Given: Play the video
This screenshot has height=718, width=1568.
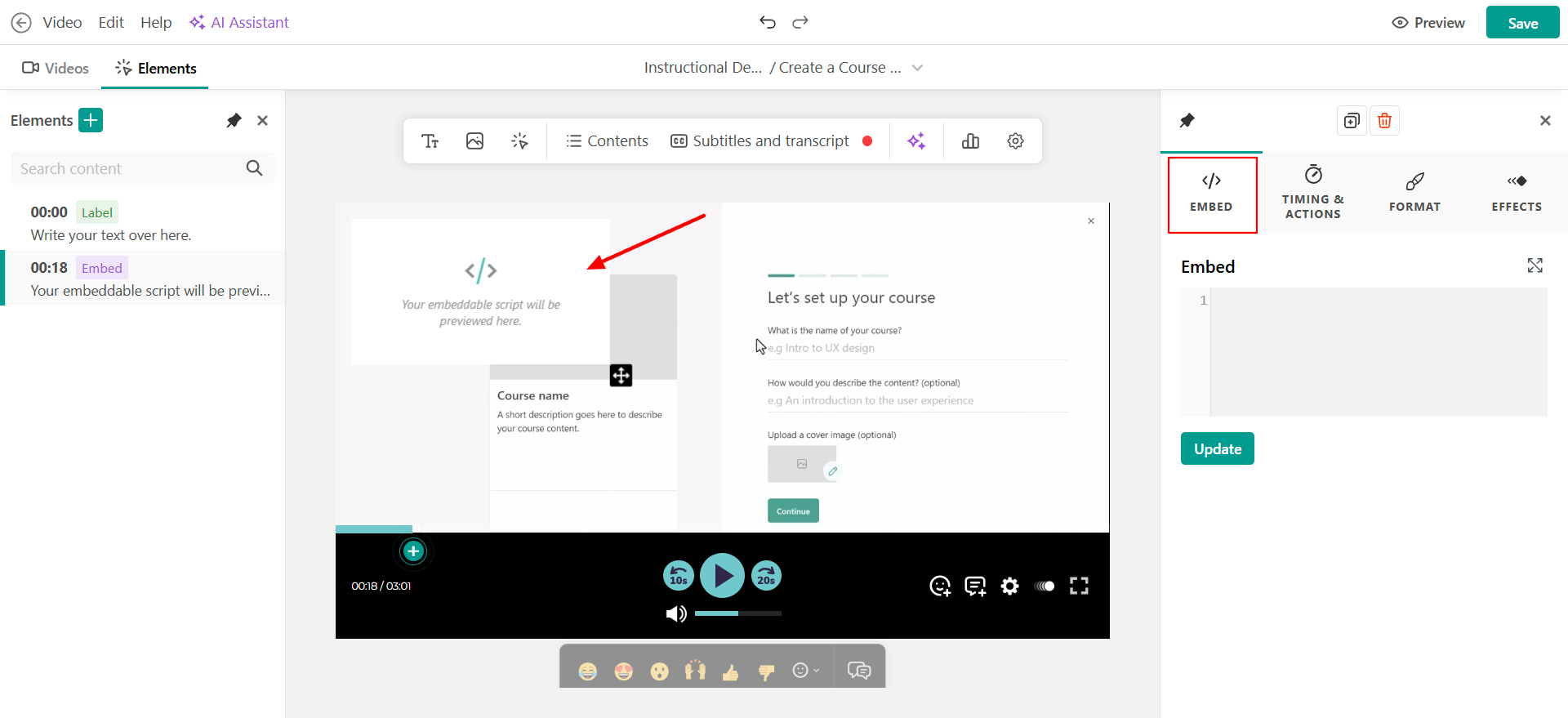Looking at the screenshot, I should [722, 576].
